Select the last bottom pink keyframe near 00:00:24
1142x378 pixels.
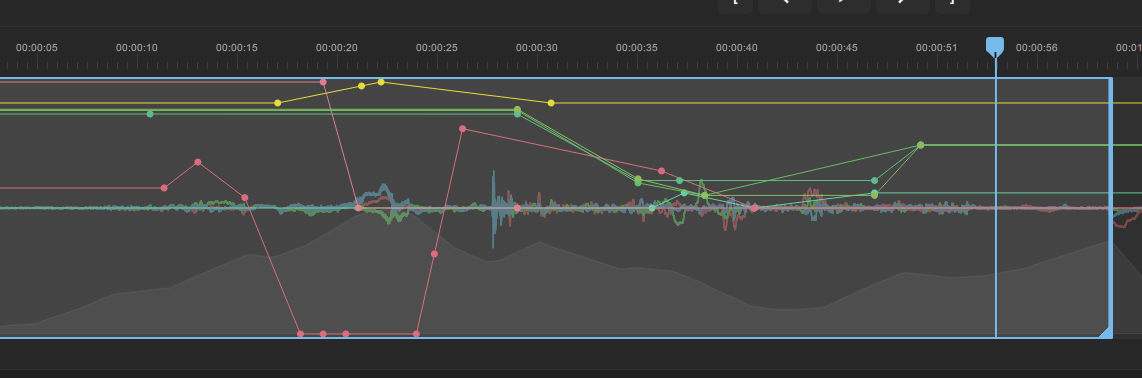click(x=417, y=334)
